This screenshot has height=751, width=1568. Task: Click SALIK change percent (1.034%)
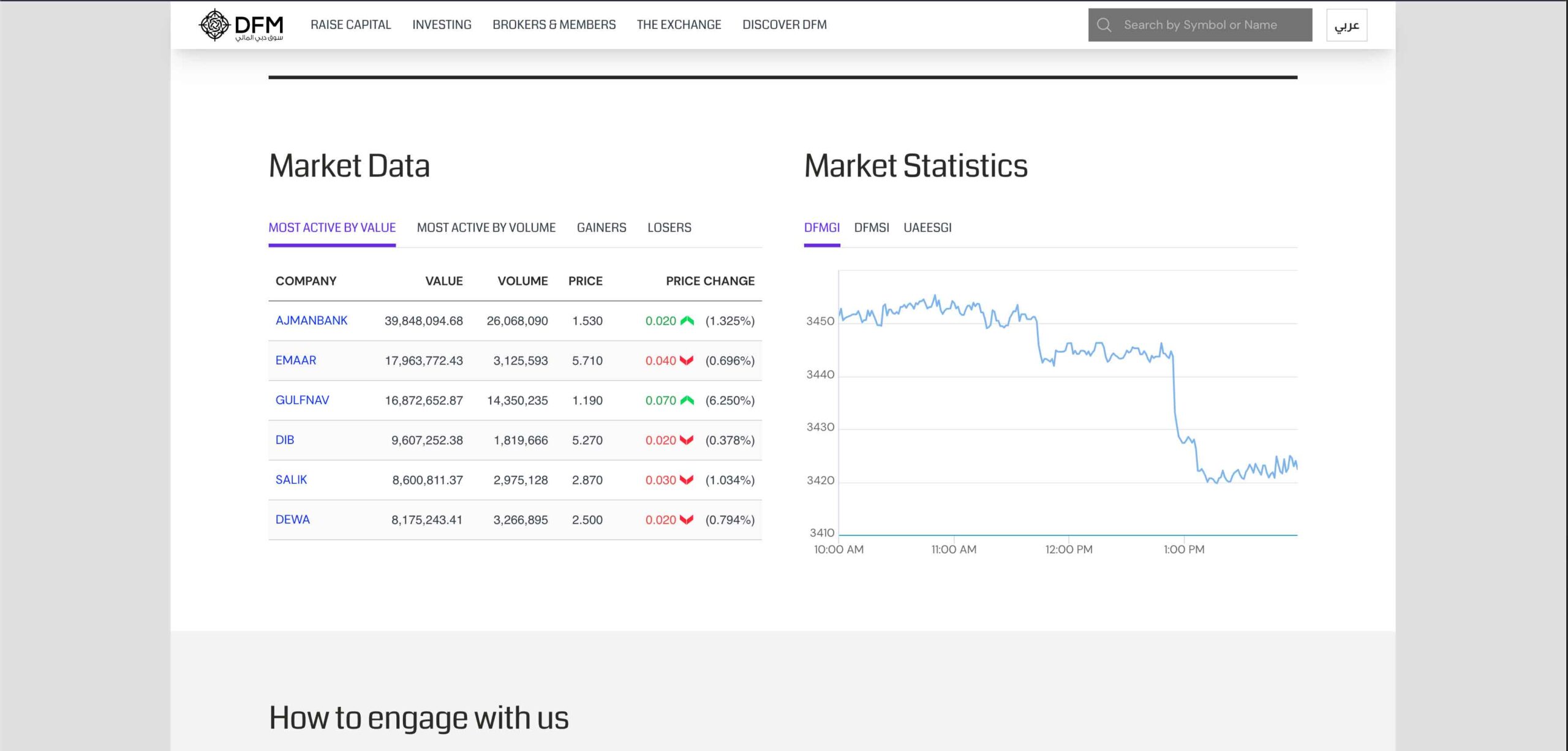tap(730, 480)
